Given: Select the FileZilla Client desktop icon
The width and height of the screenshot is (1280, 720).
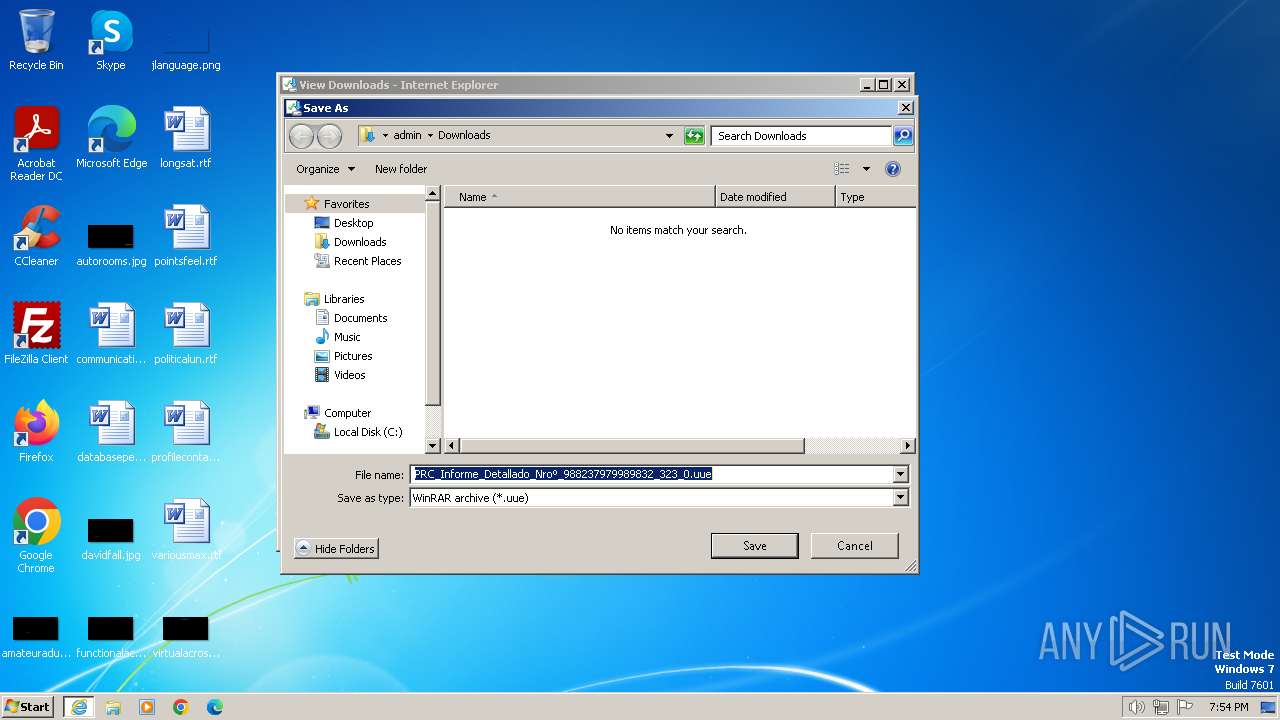Looking at the screenshot, I should pyautogui.click(x=36, y=334).
